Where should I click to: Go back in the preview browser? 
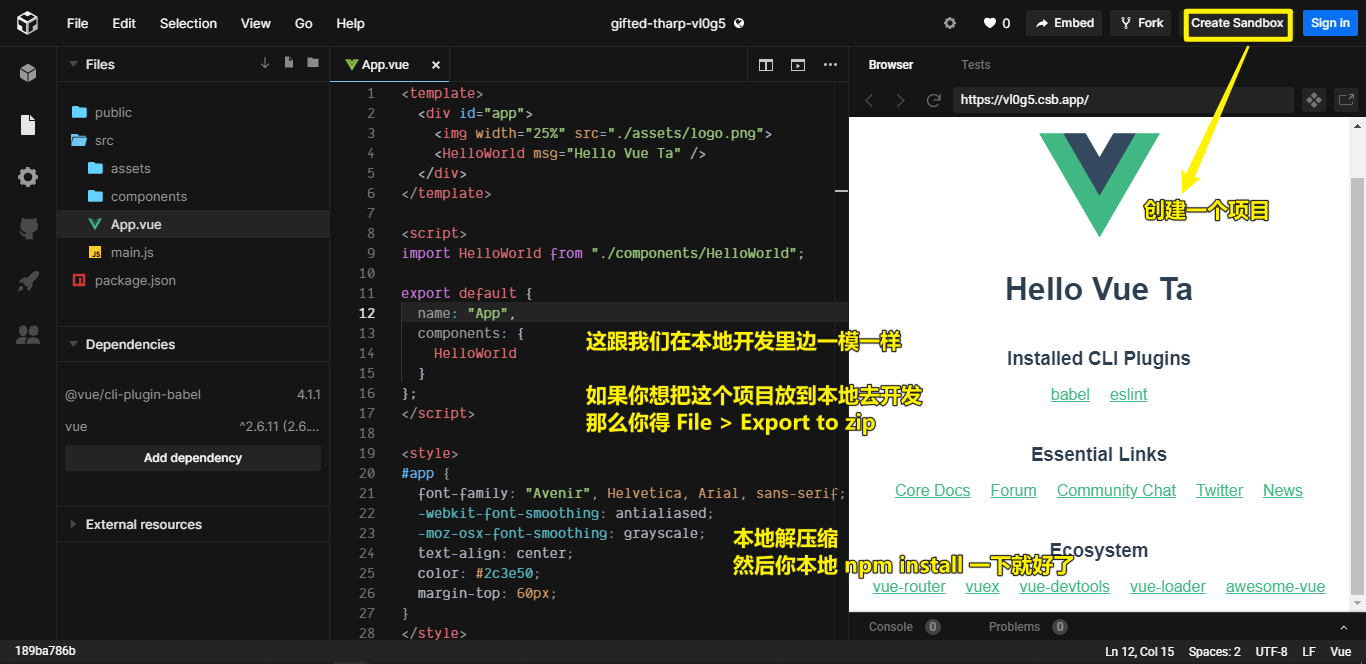(869, 100)
